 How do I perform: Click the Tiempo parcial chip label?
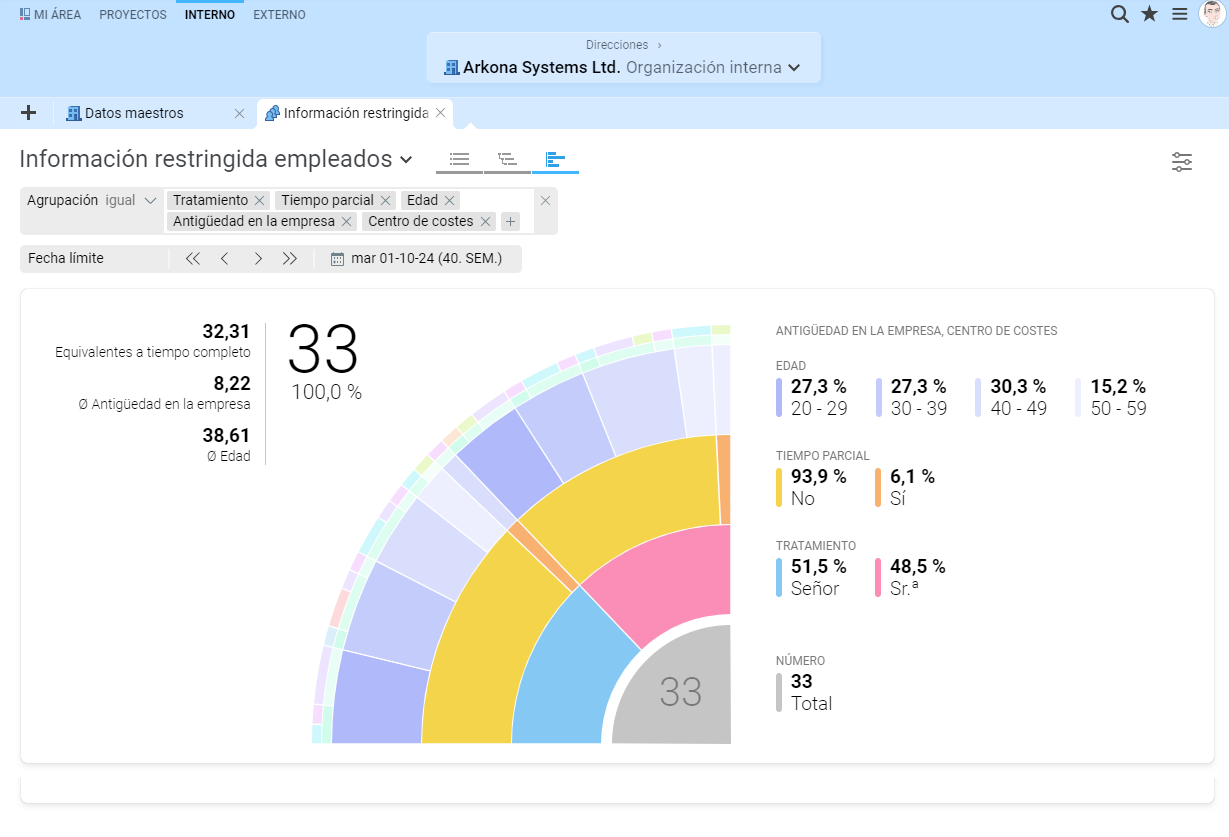327,201
